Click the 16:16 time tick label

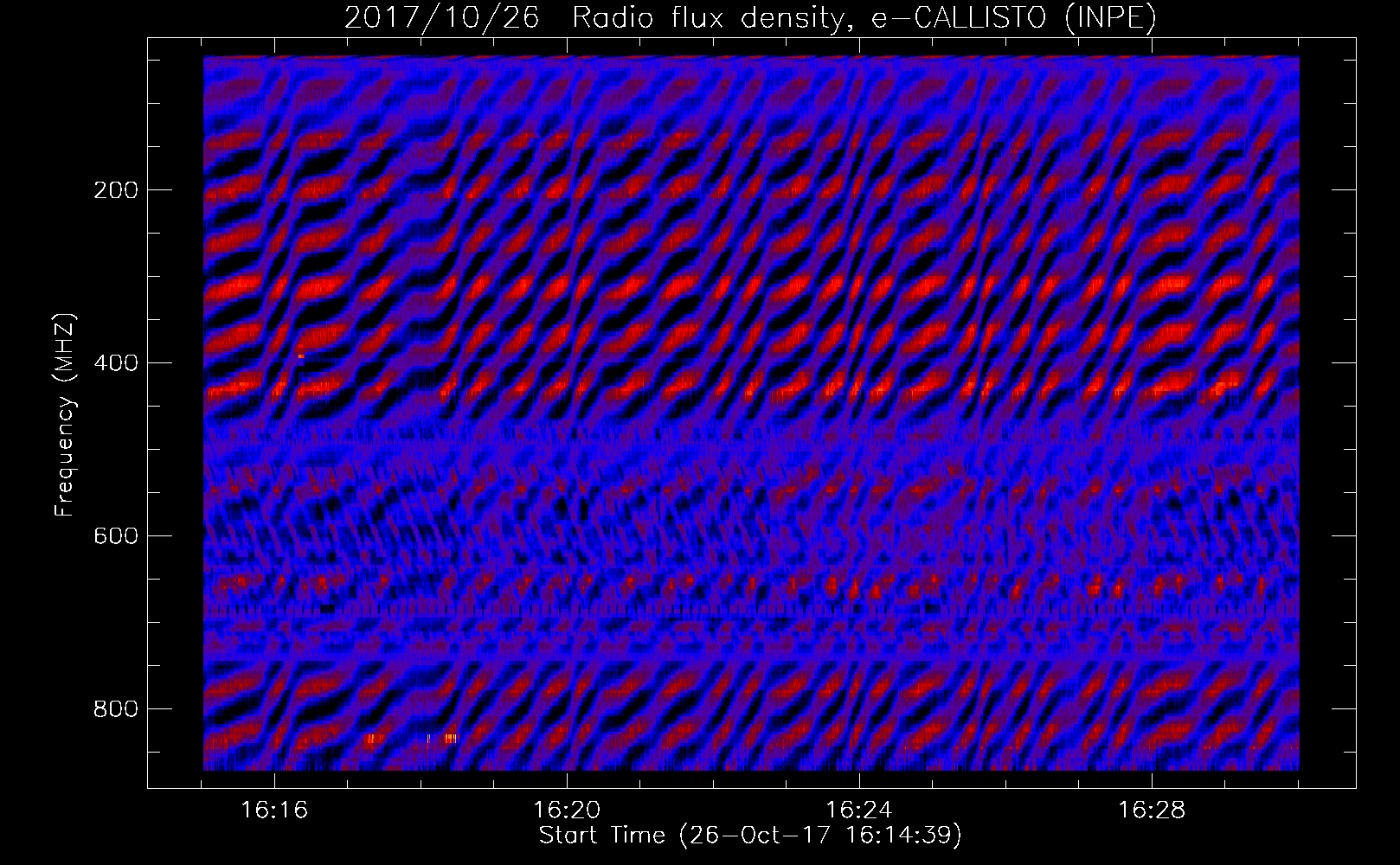(x=274, y=811)
